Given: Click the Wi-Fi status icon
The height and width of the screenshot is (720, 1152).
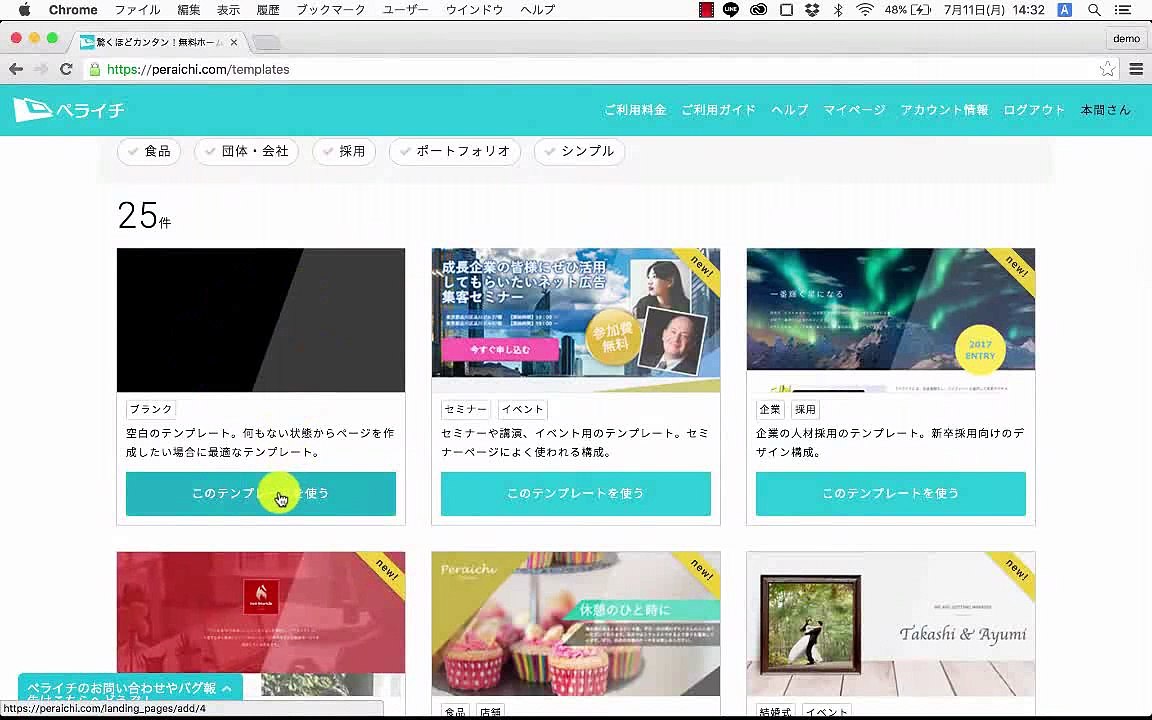Looking at the screenshot, I should click(x=865, y=10).
